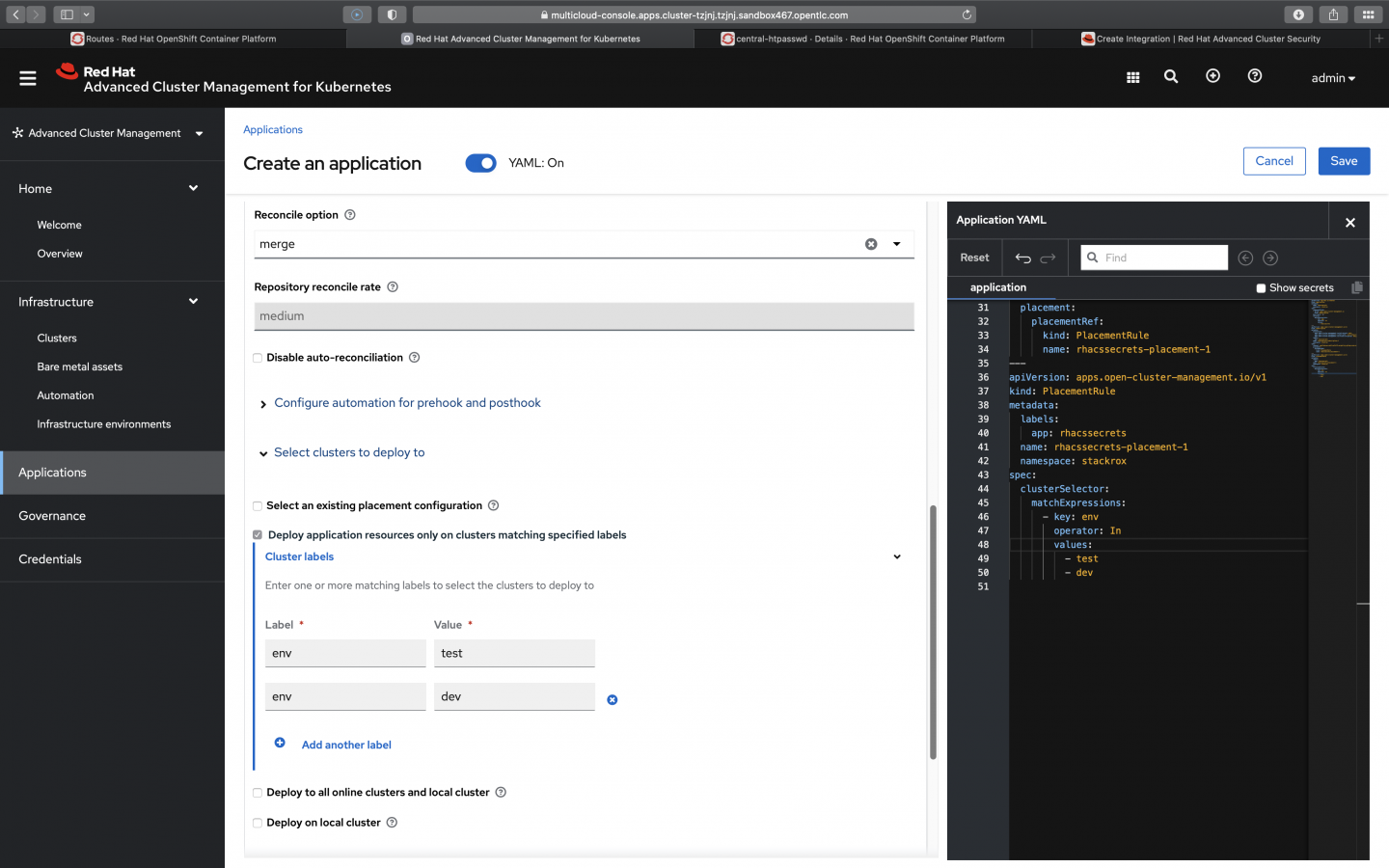
Task: Check Select an existing placement configuration
Action: coord(258,505)
